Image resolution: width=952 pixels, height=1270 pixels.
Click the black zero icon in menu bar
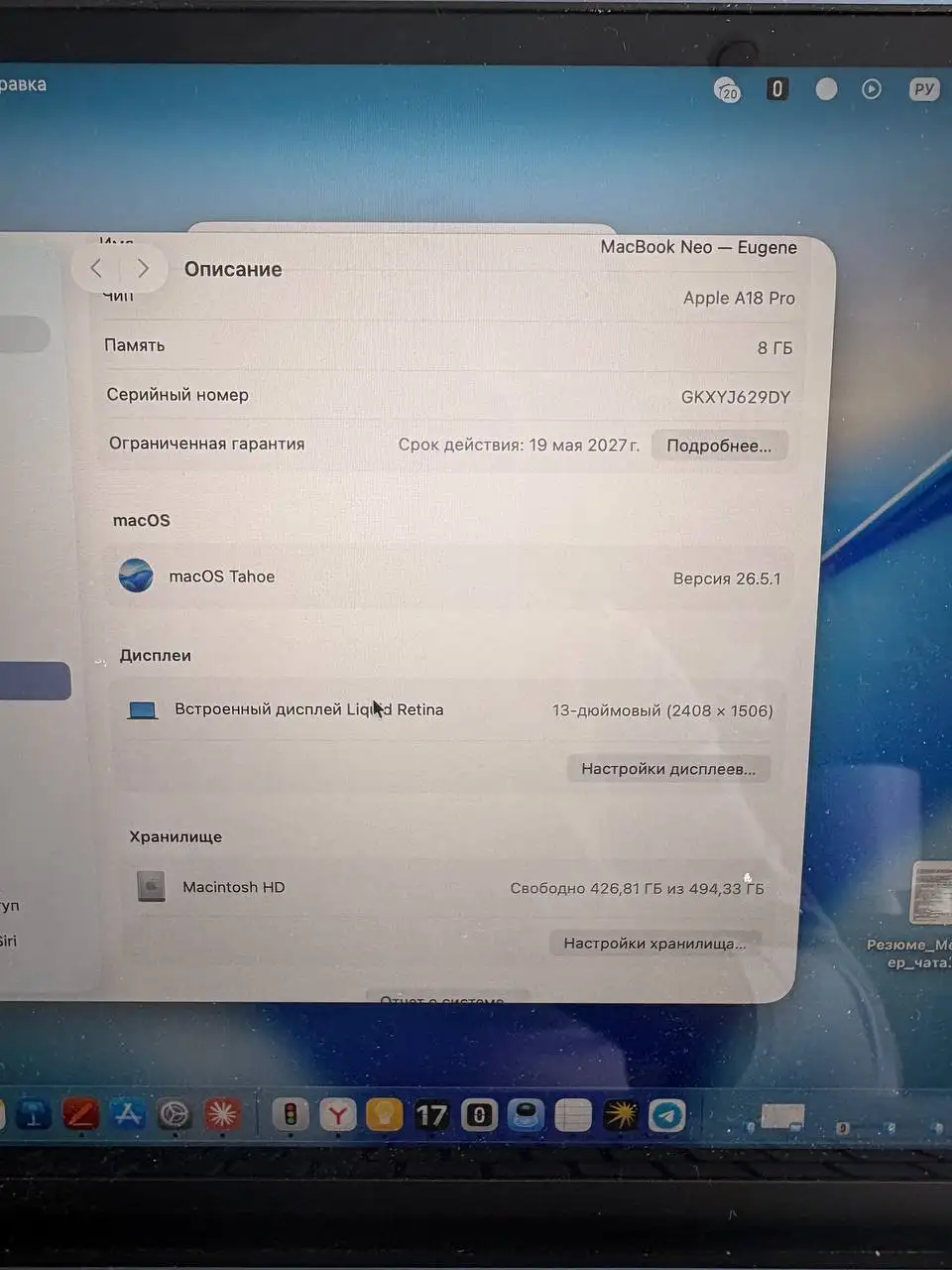pos(777,89)
